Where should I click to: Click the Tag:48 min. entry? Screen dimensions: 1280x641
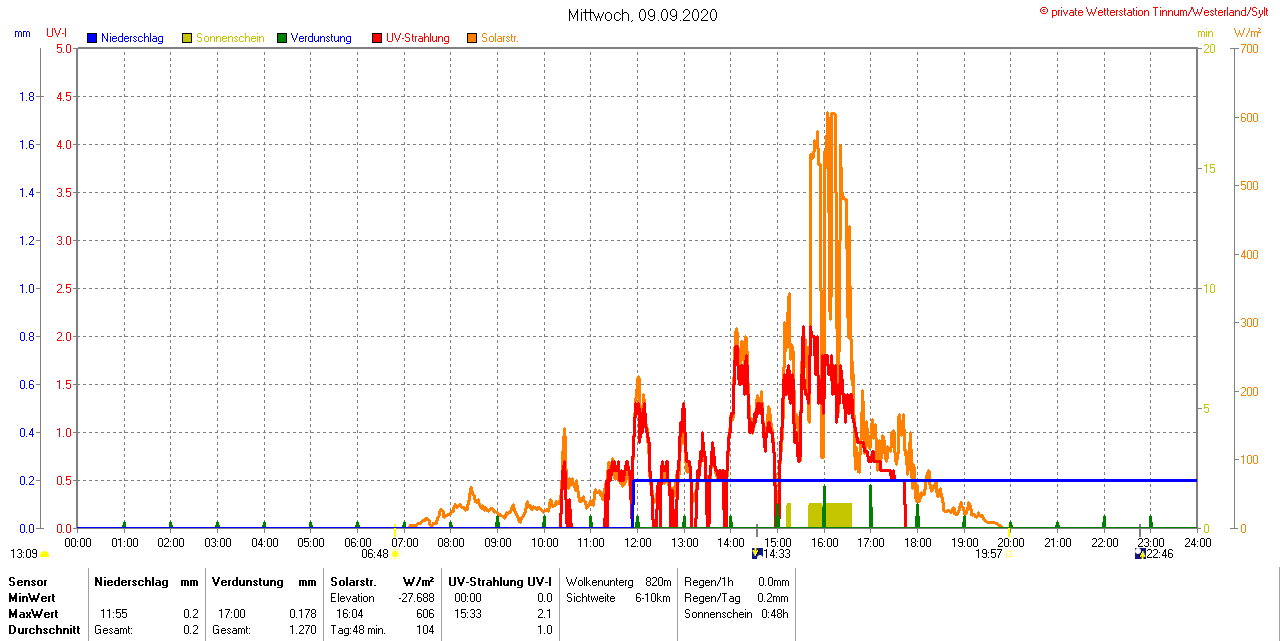[x=356, y=630]
